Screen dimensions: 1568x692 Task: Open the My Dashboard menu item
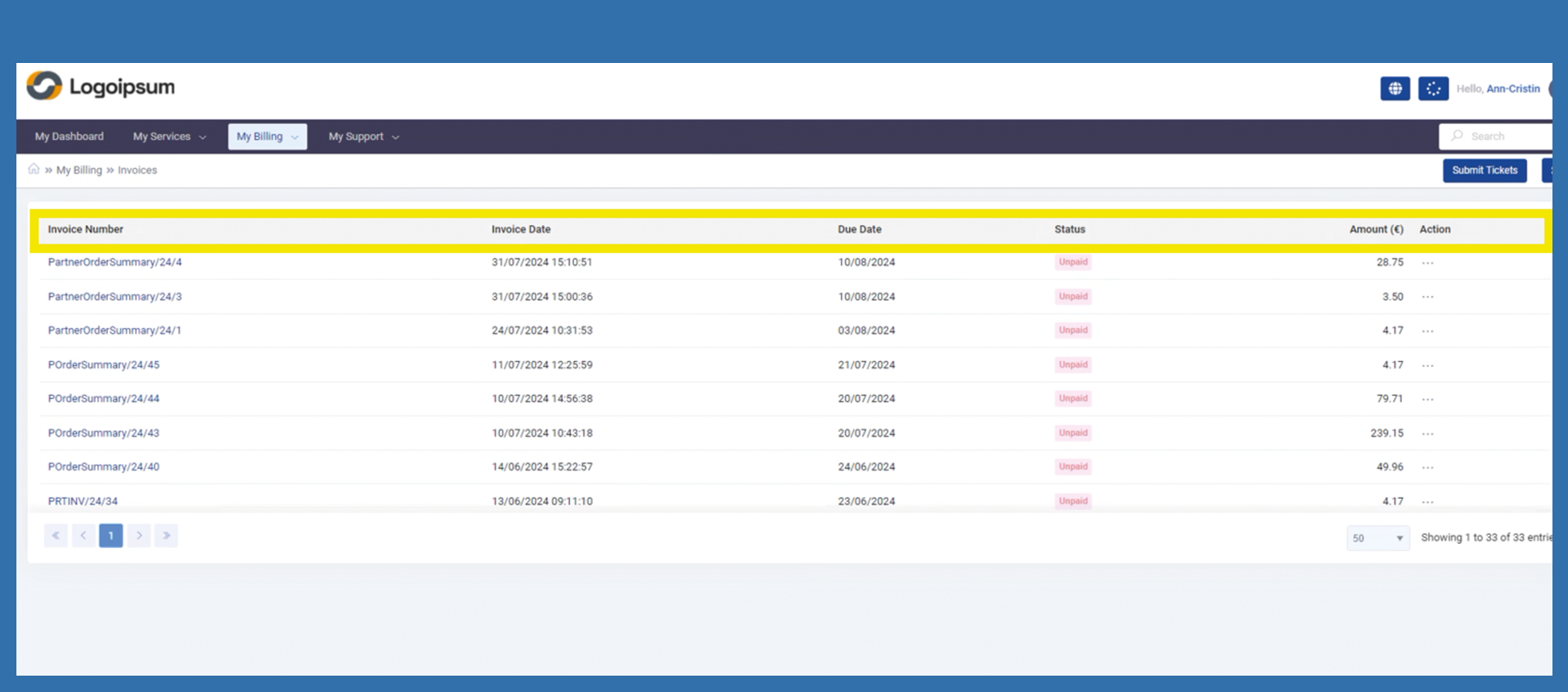(70, 137)
